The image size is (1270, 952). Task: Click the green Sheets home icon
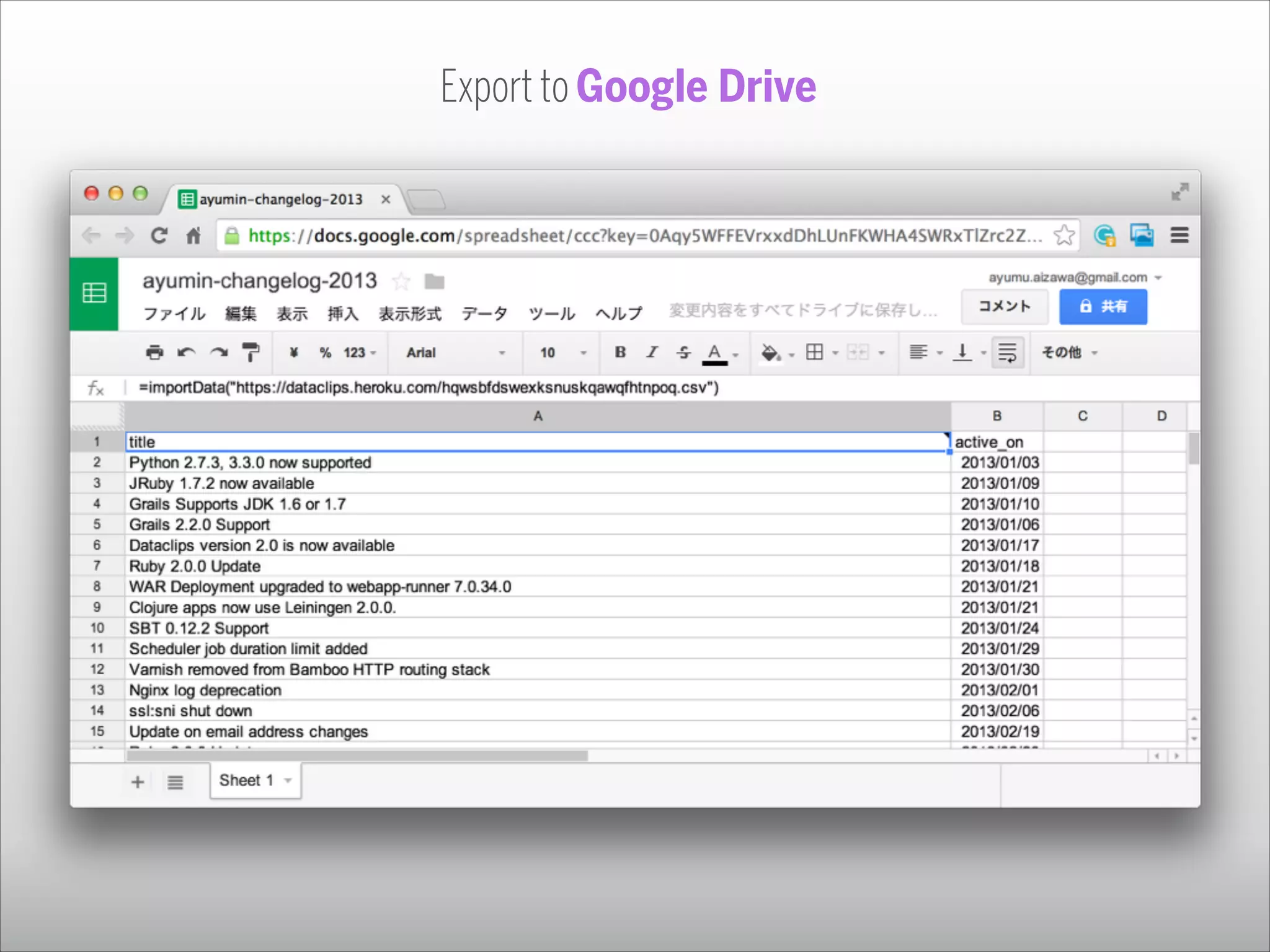[94, 293]
